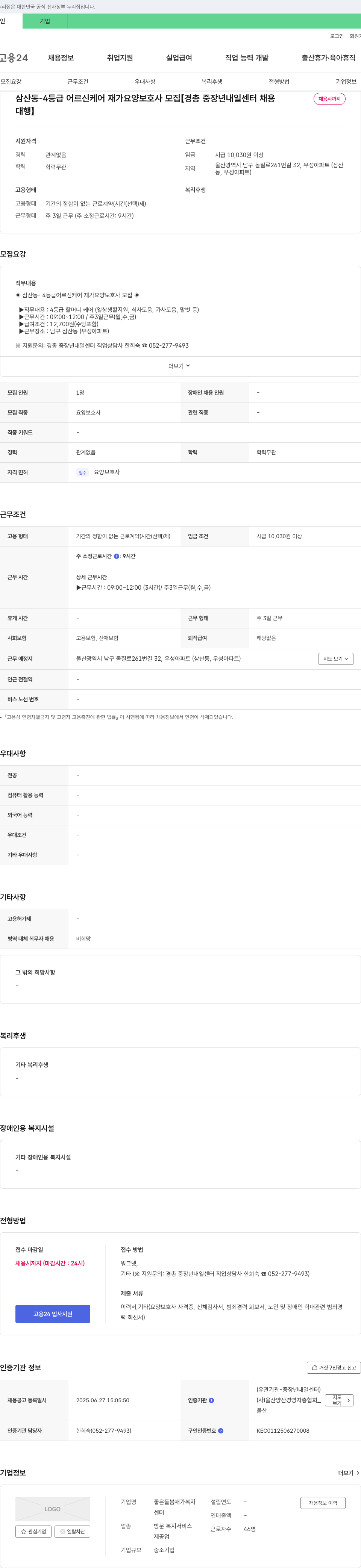Image resolution: width=361 pixels, height=1568 pixels.
Task: Select the 시급 10,030원 이상 wage cell
Action: 279,536
